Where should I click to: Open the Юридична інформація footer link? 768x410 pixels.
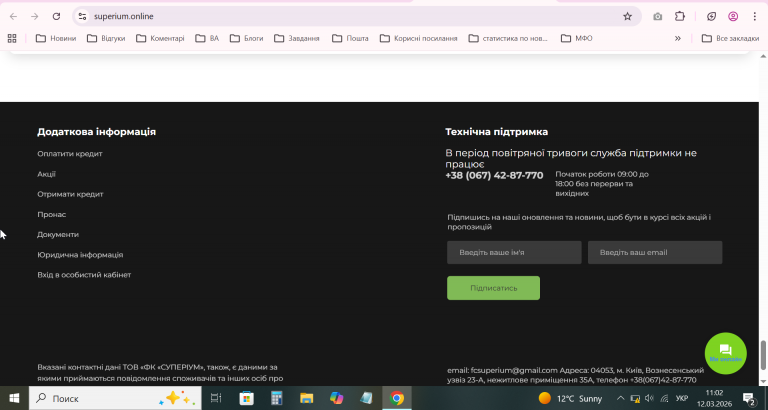coord(80,255)
